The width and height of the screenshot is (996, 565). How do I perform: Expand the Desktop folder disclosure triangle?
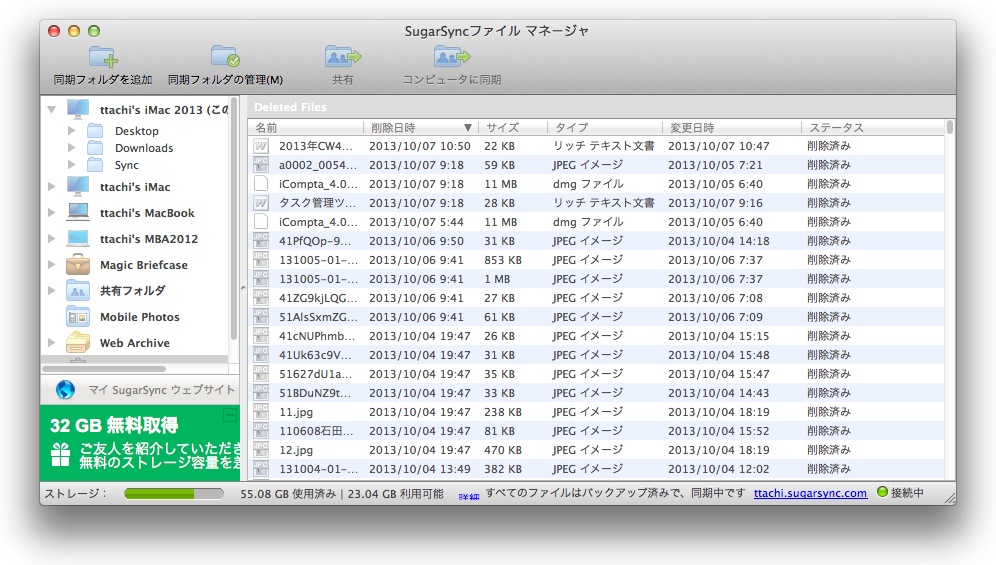coord(71,130)
